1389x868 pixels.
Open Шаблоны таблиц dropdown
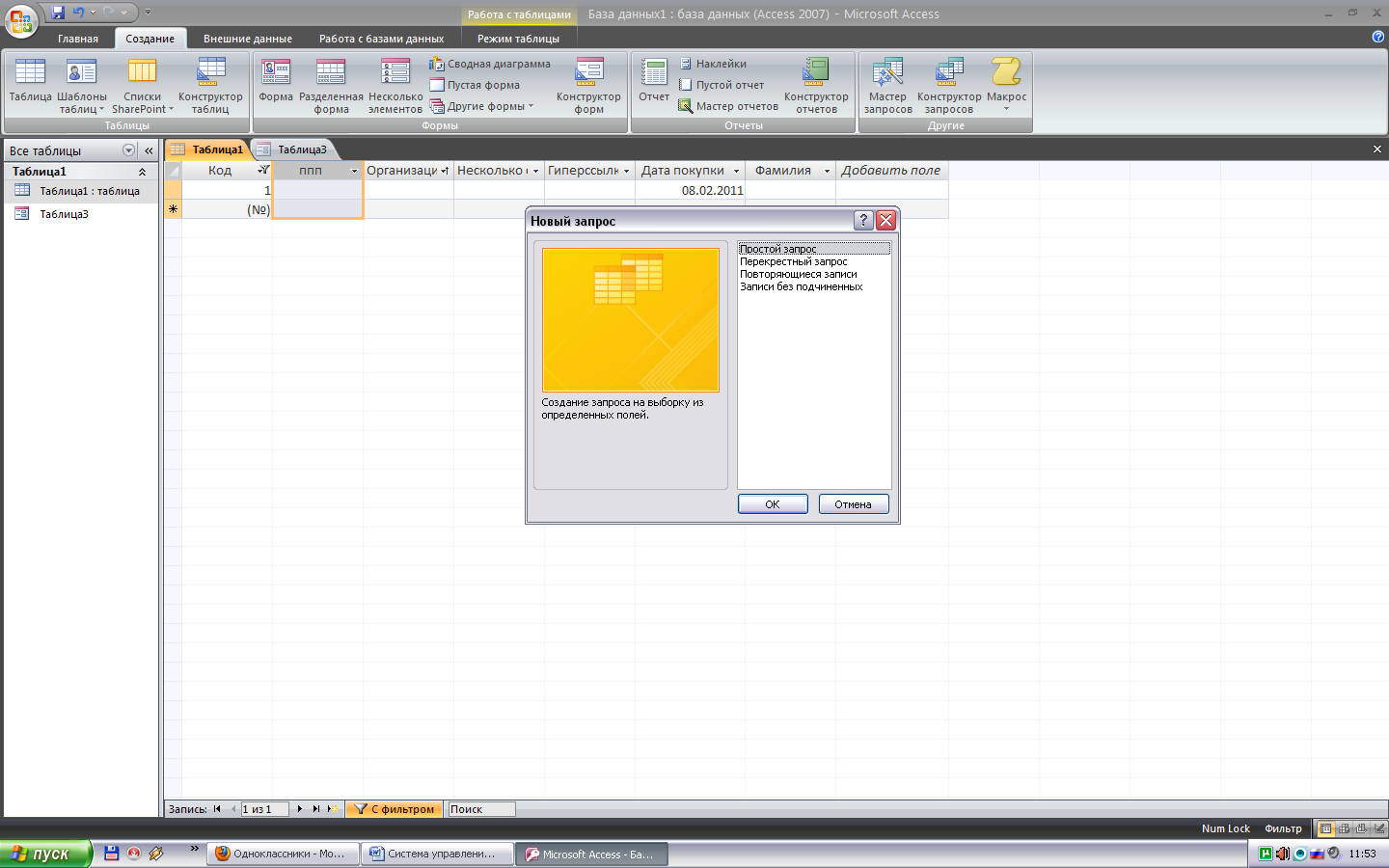click(82, 86)
